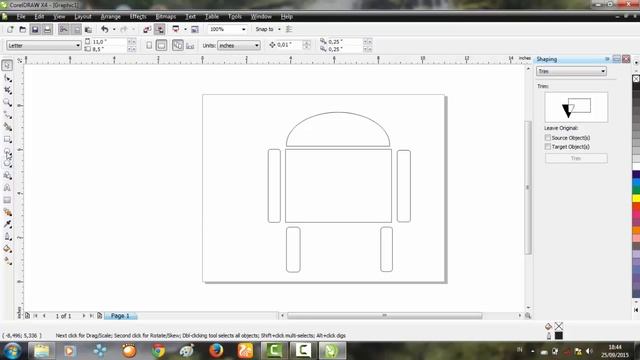The image size is (640, 360).
Task: Open the Units inches dropdown
Action: point(239,45)
